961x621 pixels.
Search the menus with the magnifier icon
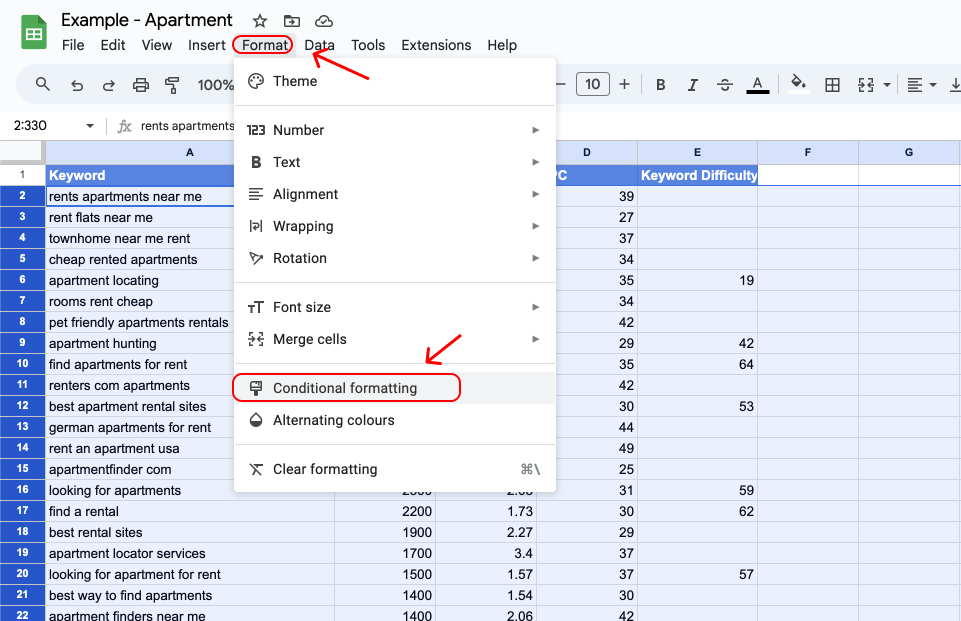pyautogui.click(x=41, y=84)
